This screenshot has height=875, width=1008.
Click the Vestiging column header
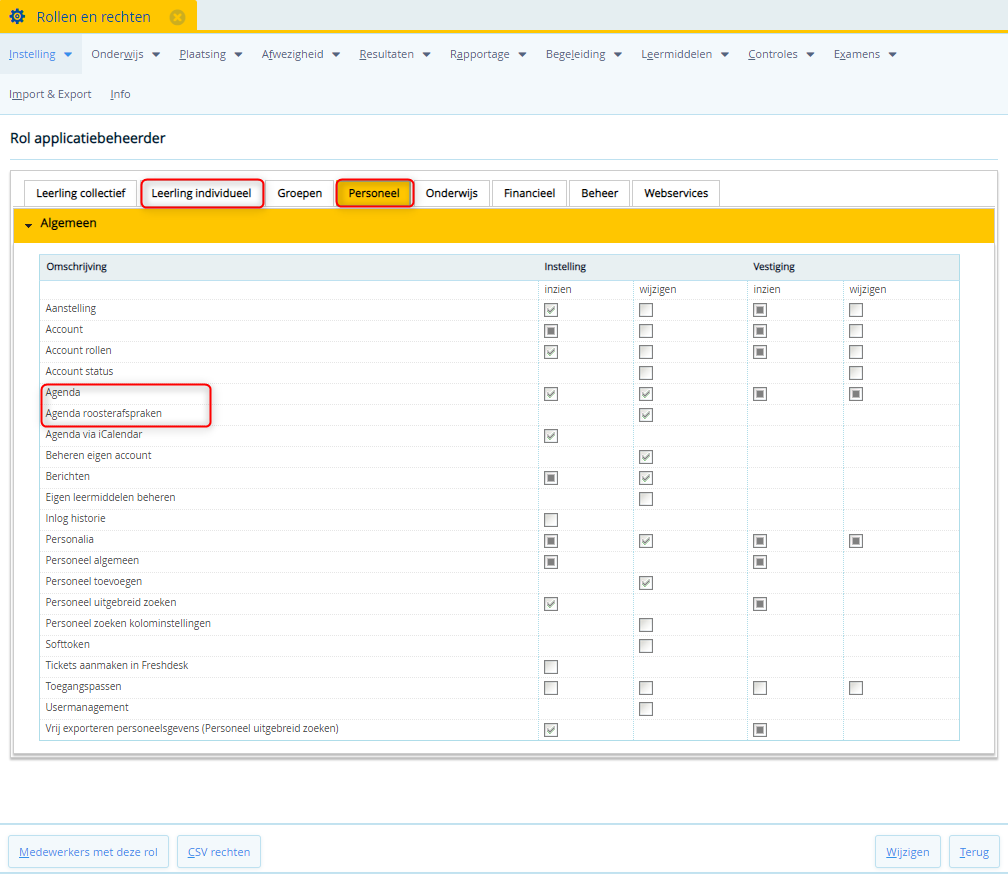(774, 267)
